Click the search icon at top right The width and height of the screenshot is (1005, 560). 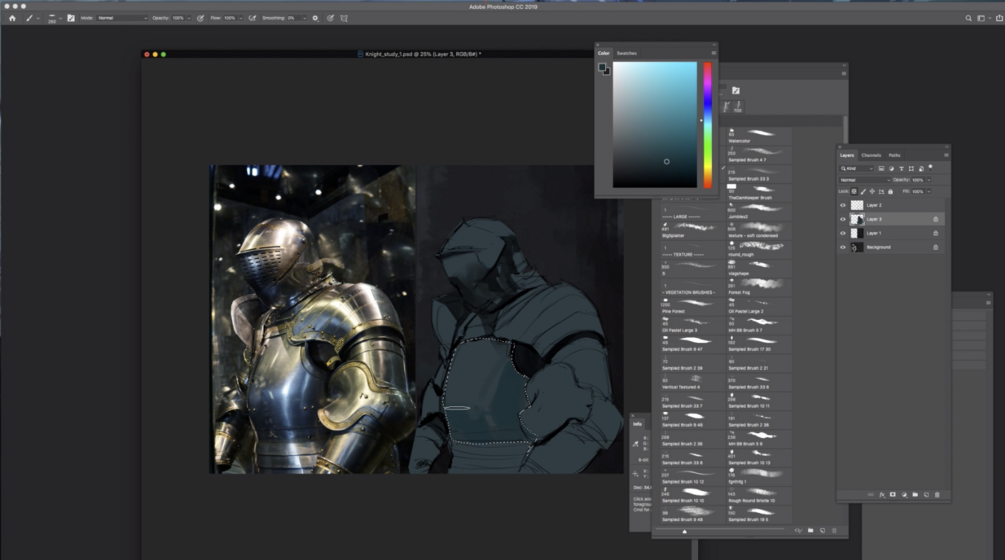pyautogui.click(x=968, y=18)
